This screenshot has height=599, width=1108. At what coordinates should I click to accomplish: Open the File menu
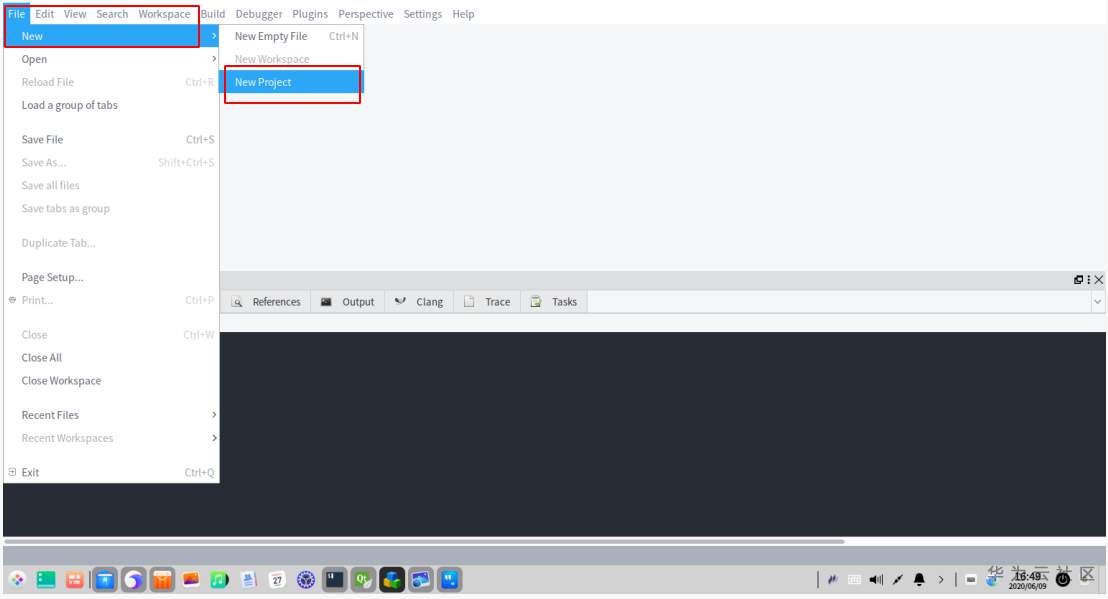[x=17, y=14]
